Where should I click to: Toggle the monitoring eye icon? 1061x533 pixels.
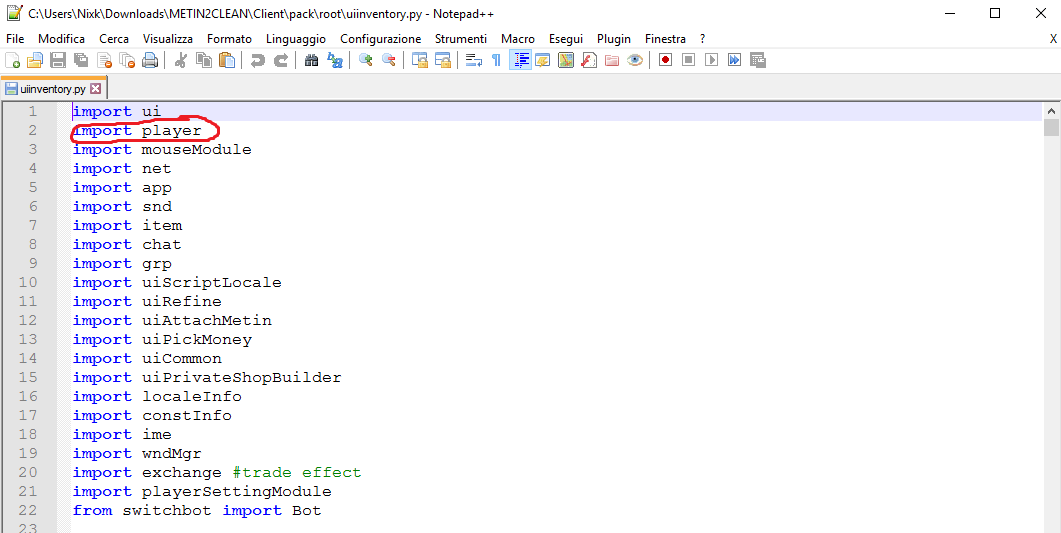[x=635, y=60]
